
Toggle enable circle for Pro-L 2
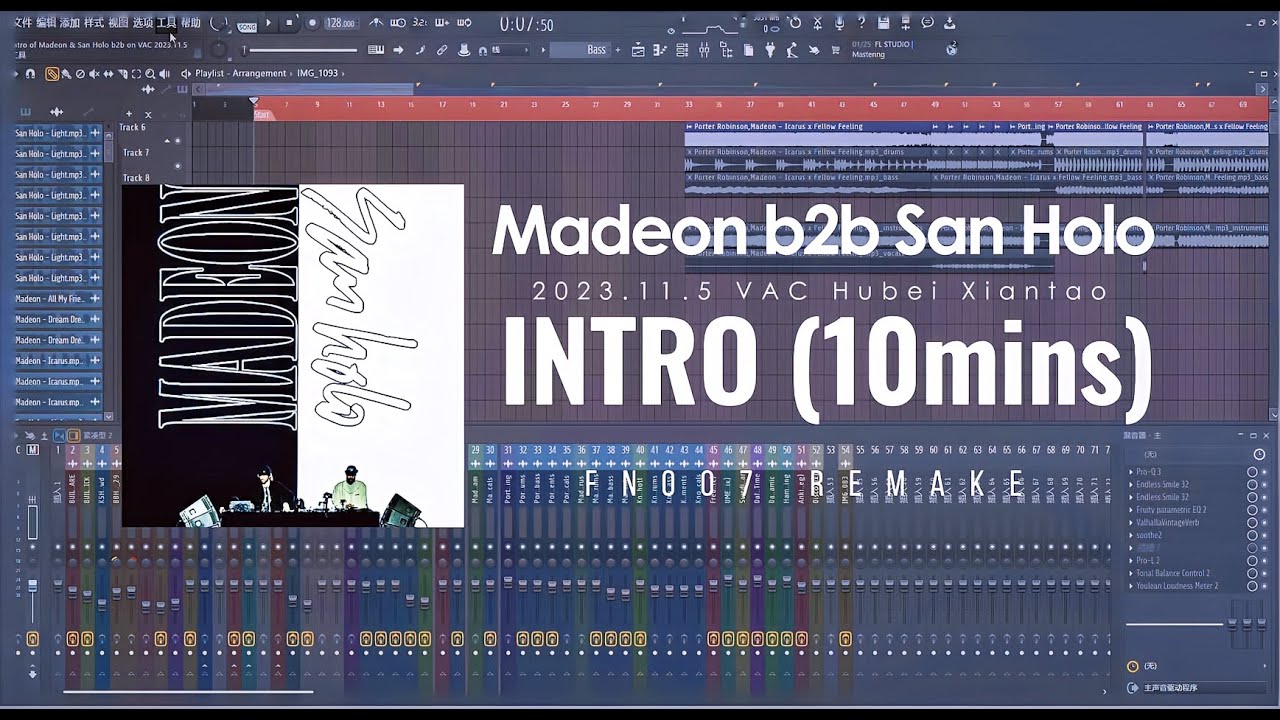click(1251, 561)
